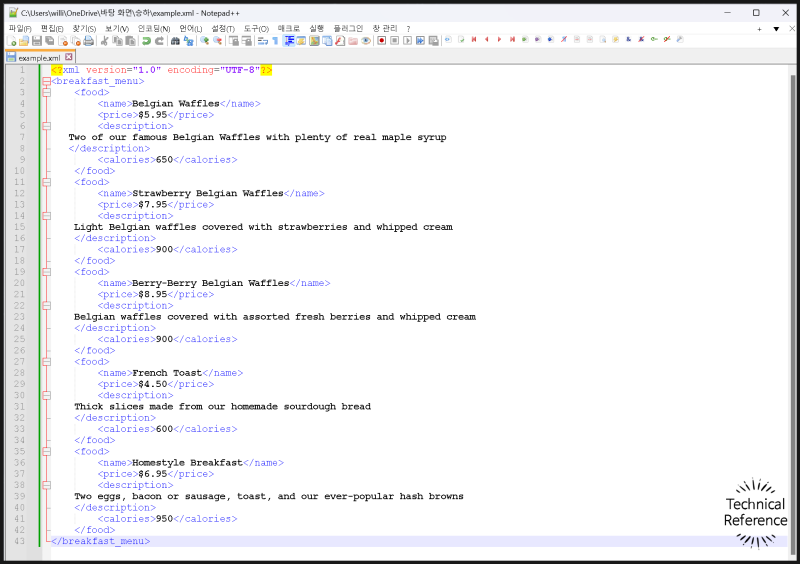
Task: Click the Save file toolbar icon
Action: click(x=37, y=41)
